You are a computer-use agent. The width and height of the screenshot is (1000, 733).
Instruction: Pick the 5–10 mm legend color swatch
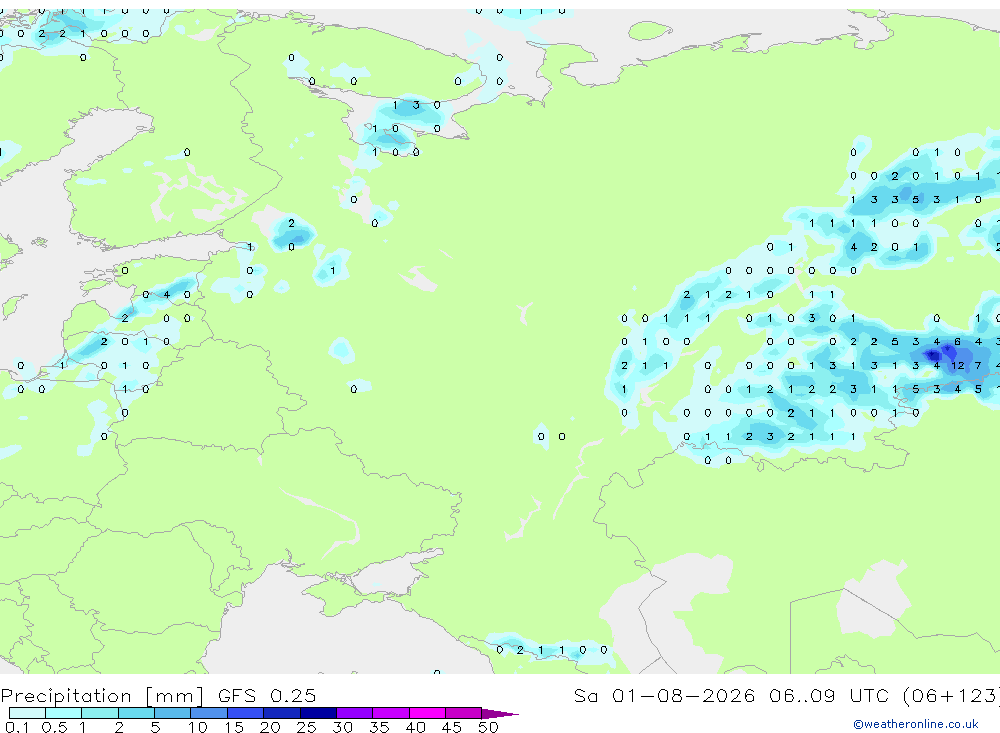[172, 713]
